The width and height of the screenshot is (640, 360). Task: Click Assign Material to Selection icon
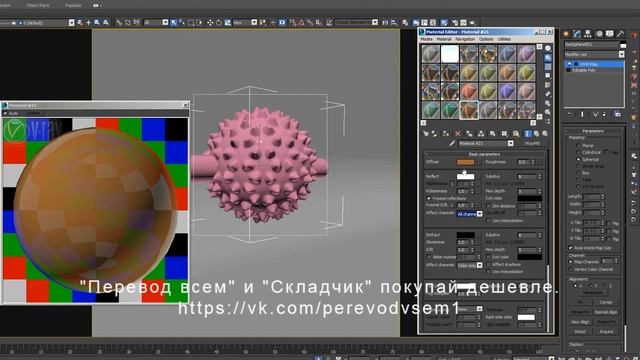coord(446,133)
